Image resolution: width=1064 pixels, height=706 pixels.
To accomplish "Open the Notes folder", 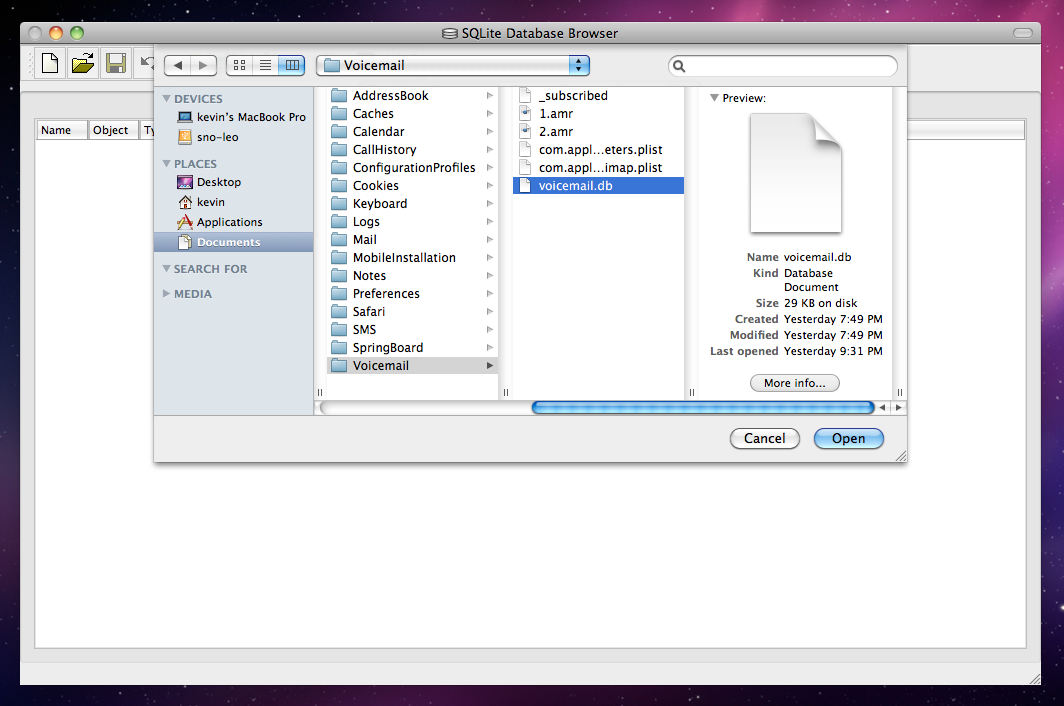I will 413,276.
